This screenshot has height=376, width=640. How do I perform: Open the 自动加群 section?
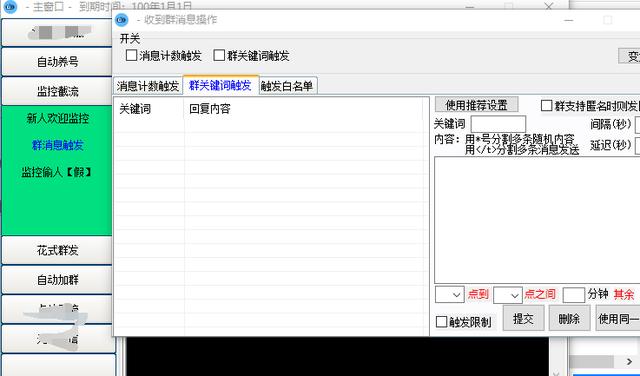pyautogui.click(x=57, y=280)
